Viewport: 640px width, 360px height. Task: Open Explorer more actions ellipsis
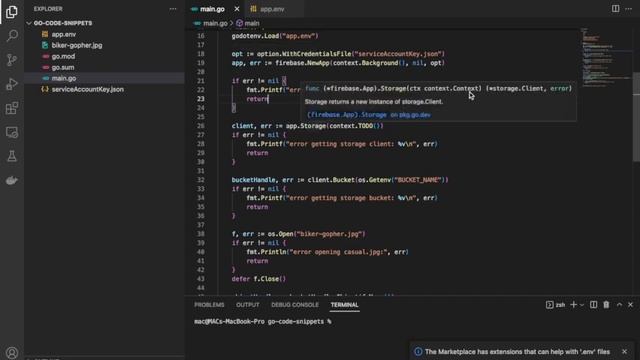(173, 9)
